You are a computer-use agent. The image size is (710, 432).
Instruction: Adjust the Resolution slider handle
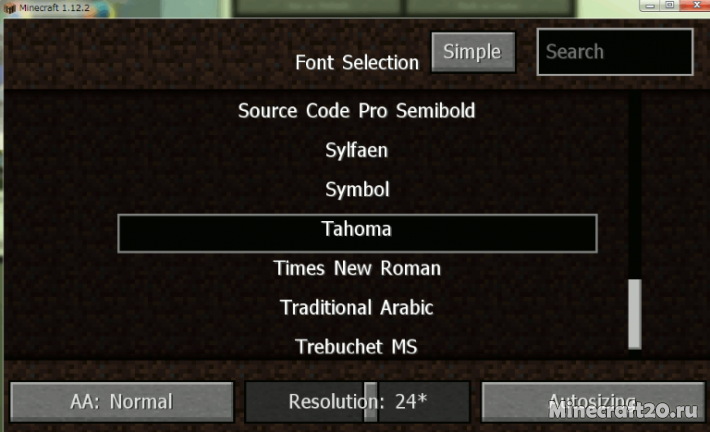[371, 402]
